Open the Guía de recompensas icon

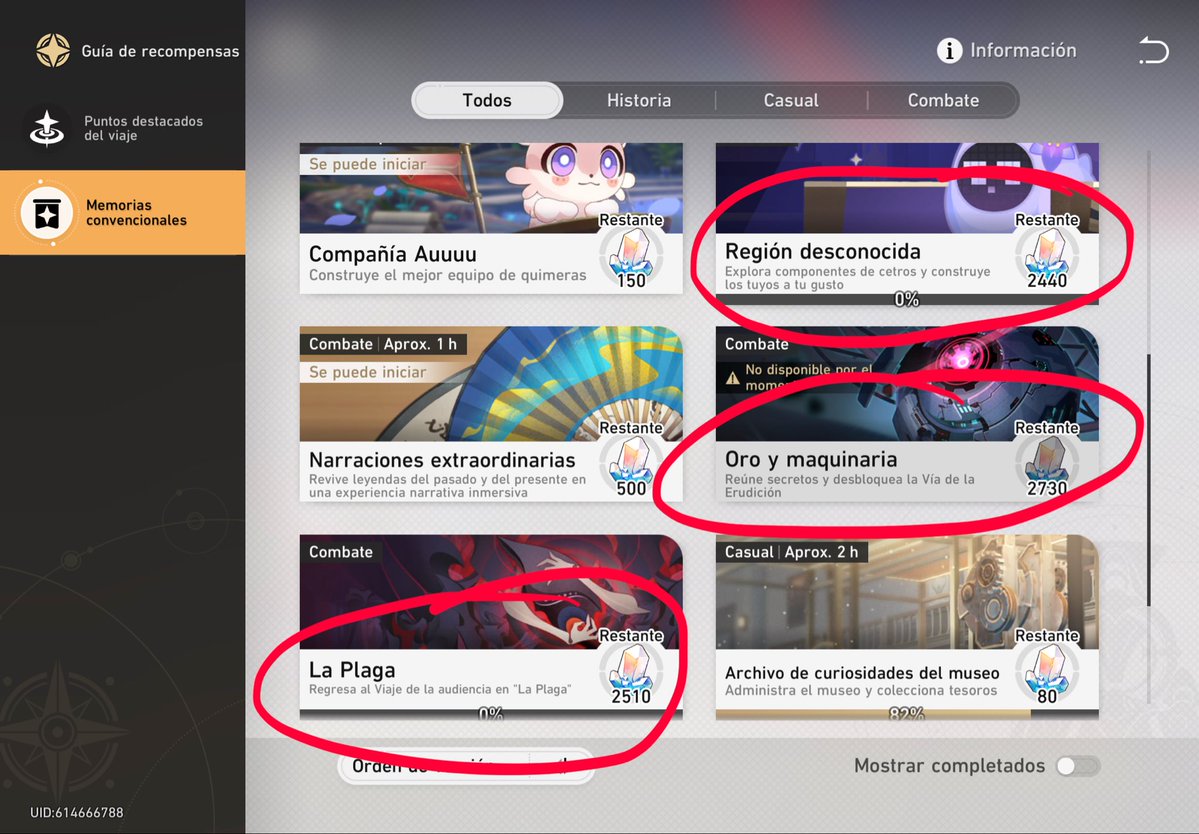pos(53,50)
